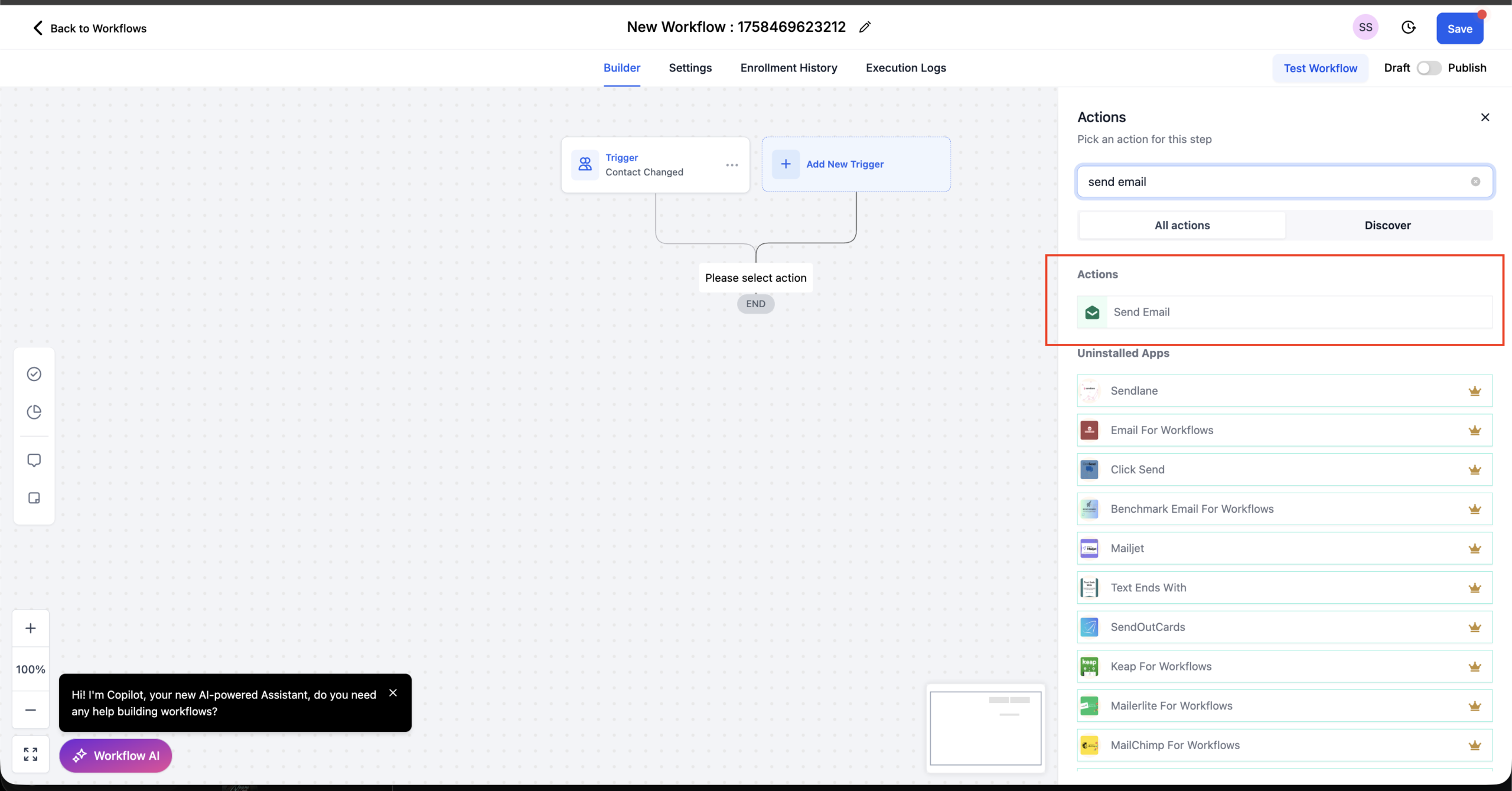The image size is (1512, 791).
Task: Open the pie chart stats icon in left panel
Action: click(34, 412)
